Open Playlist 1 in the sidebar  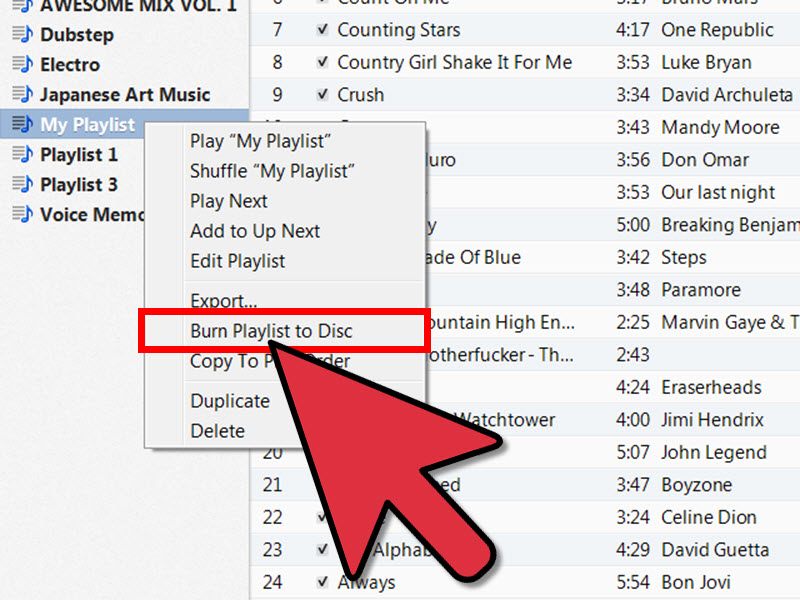pyautogui.click(x=79, y=155)
